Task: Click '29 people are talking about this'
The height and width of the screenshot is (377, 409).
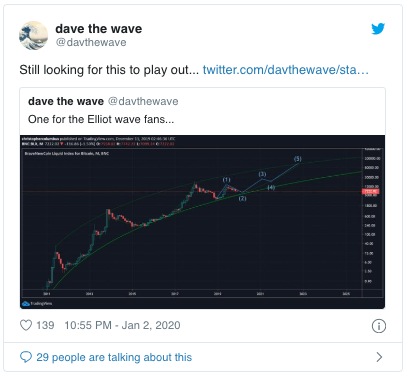Action: [x=114, y=357]
